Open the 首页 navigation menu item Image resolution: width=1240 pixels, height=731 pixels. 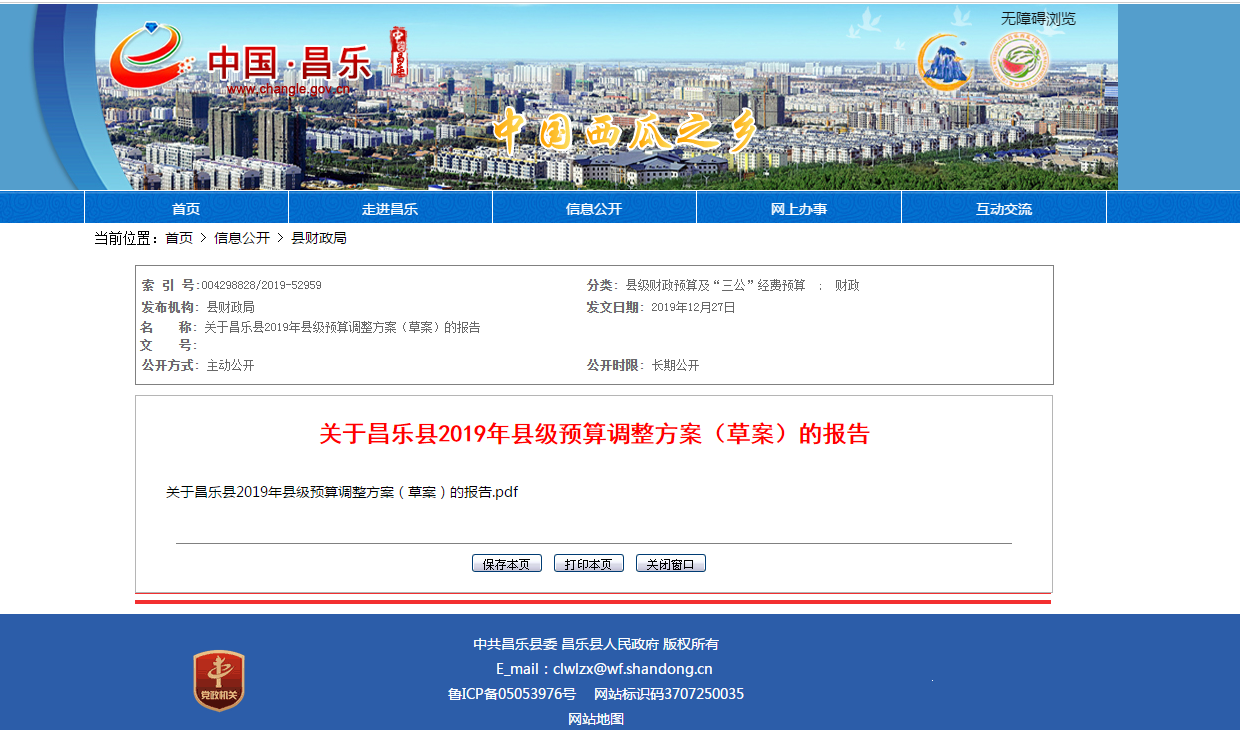coord(186,209)
